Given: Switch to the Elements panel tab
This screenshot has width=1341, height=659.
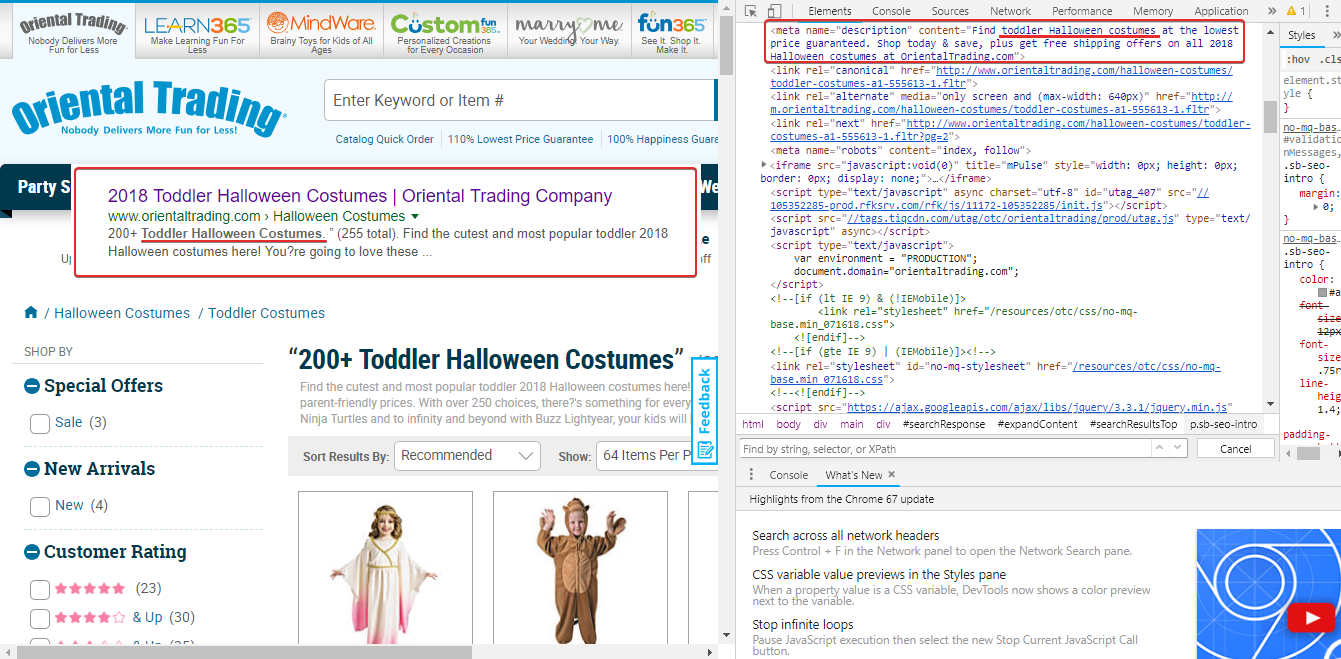Looking at the screenshot, I should pyautogui.click(x=829, y=11).
